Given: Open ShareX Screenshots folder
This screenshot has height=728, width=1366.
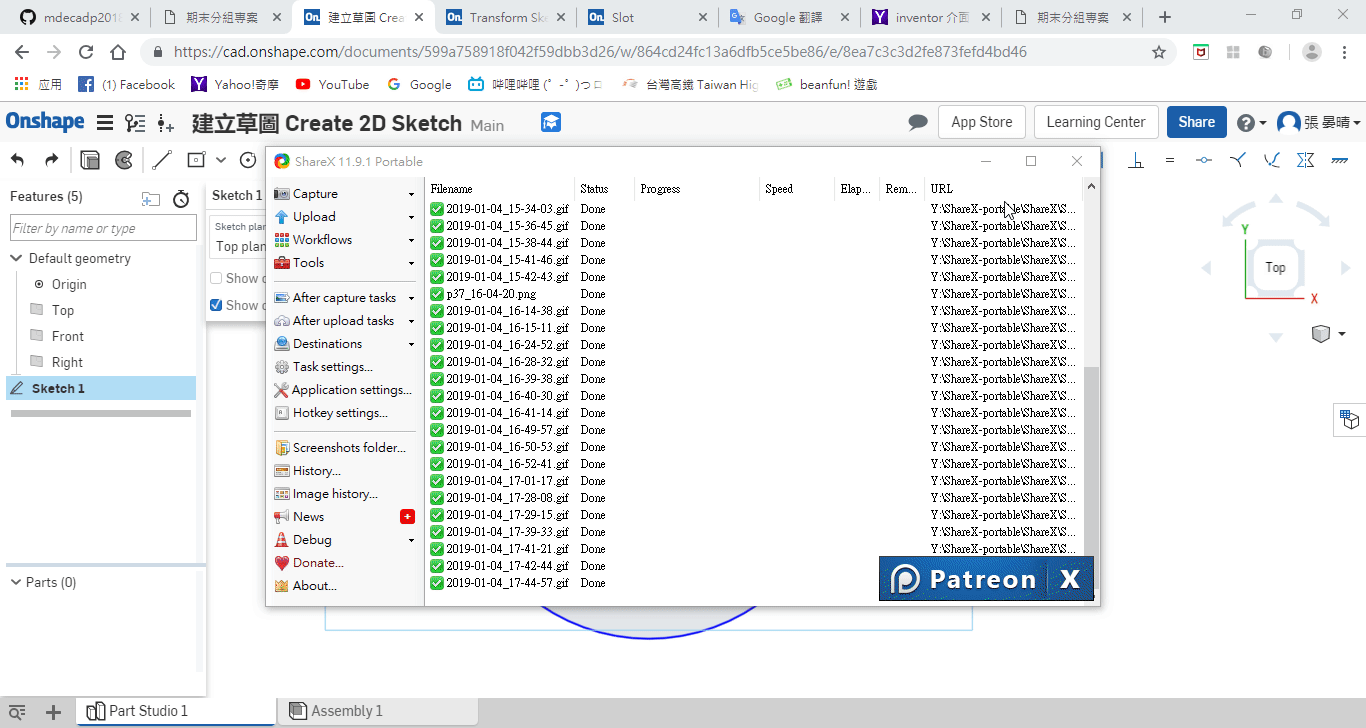Looking at the screenshot, I should [x=344, y=448].
